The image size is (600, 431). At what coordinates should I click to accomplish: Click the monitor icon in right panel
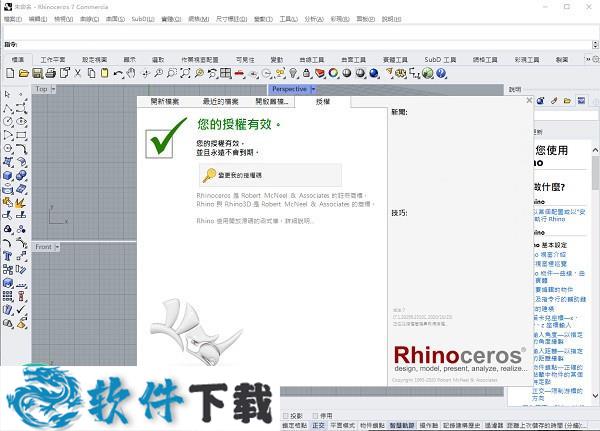[581, 101]
